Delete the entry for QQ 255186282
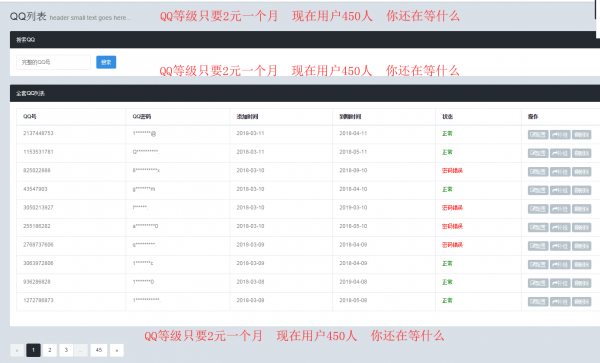The height and width of the screenshot is (363, 600). tap(582, 228)
